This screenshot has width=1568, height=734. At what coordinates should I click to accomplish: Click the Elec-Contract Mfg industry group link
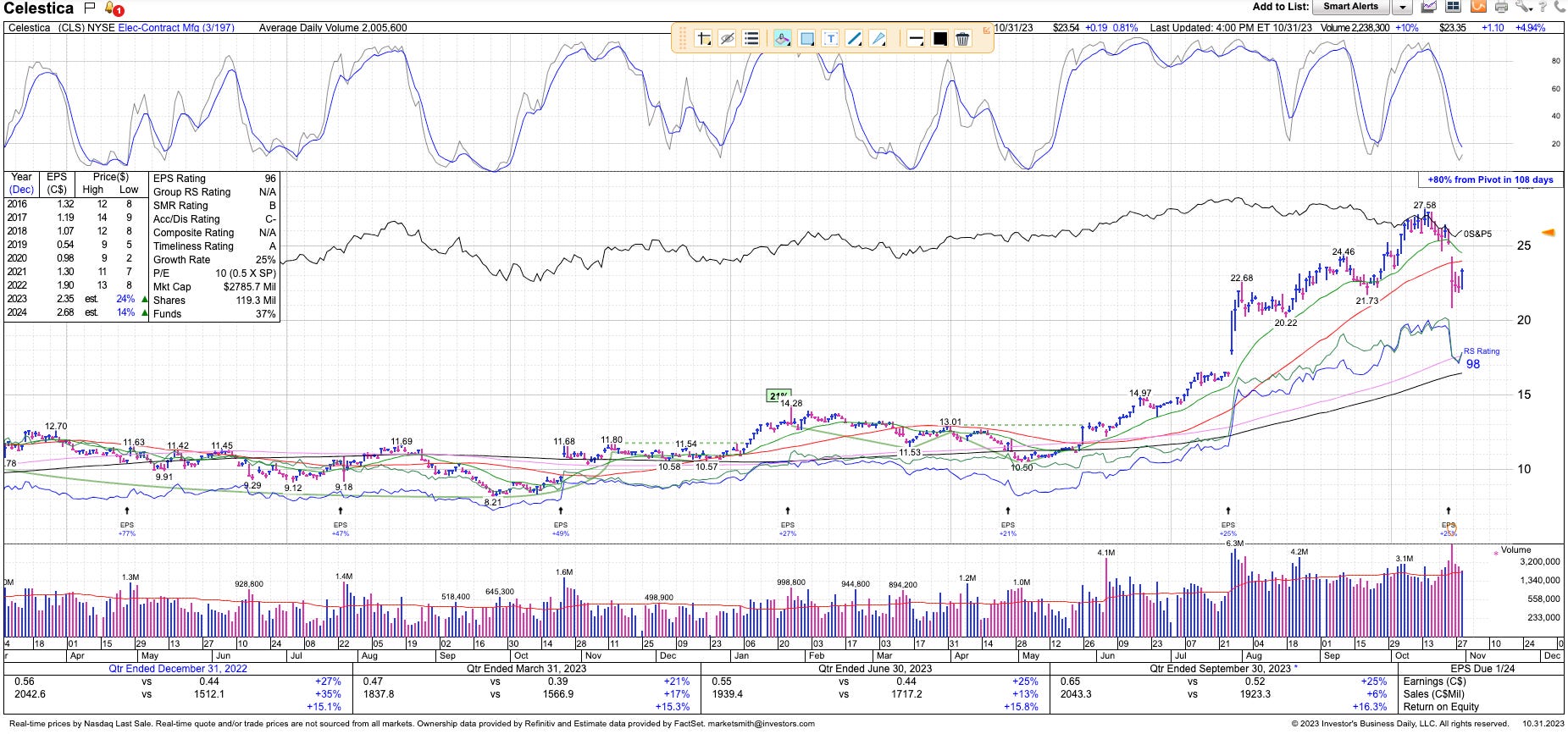tap(176, 28)
